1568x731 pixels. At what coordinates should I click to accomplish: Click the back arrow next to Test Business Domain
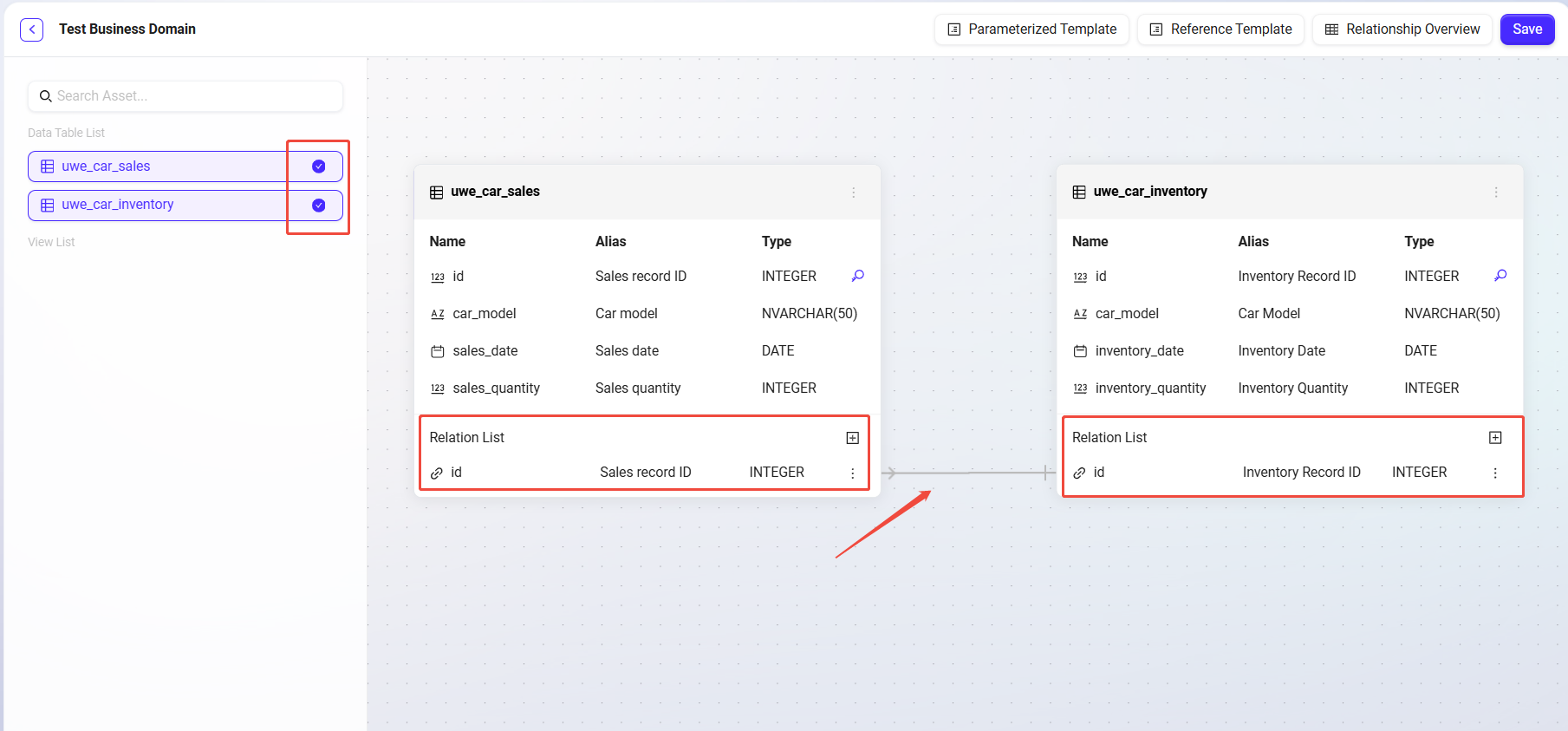(32, 29)
